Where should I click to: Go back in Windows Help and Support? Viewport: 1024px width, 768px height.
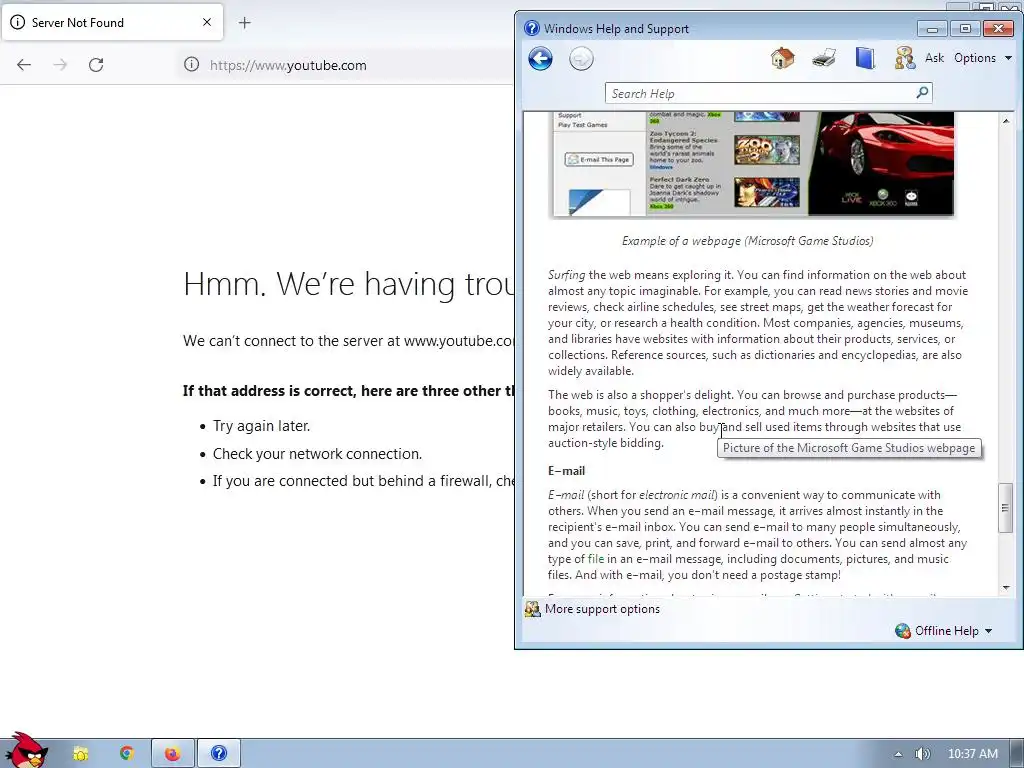[x=540, y=59]
